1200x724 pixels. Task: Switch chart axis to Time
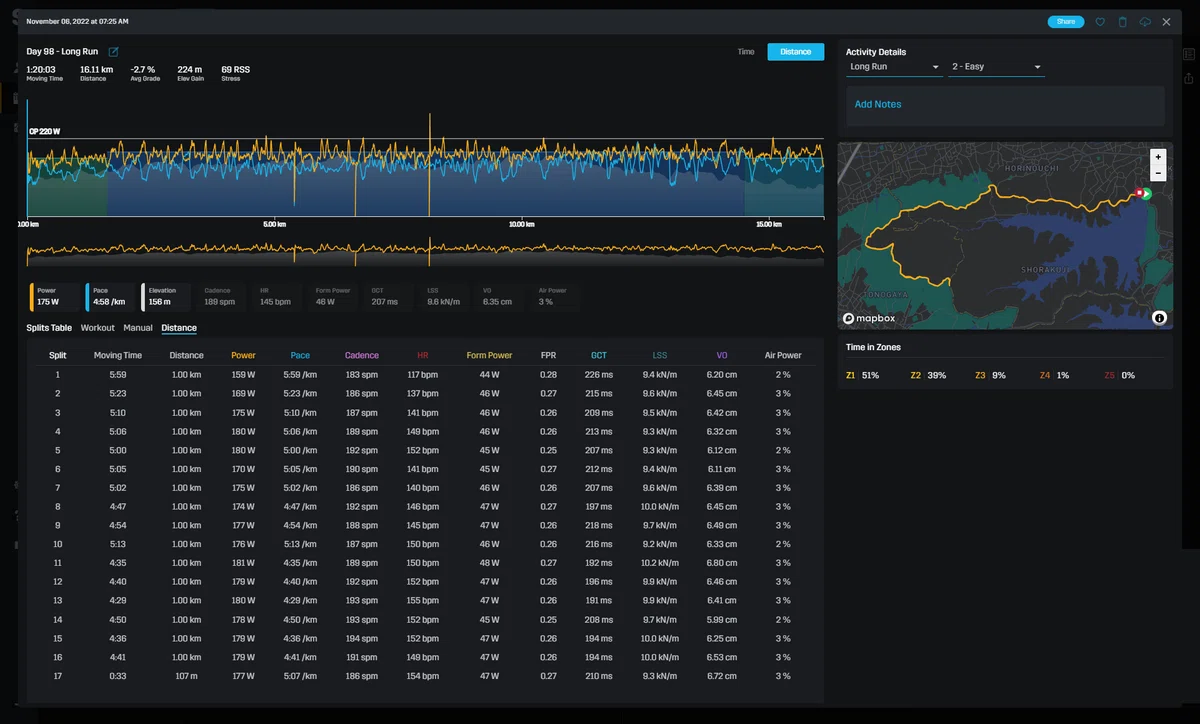746,52
